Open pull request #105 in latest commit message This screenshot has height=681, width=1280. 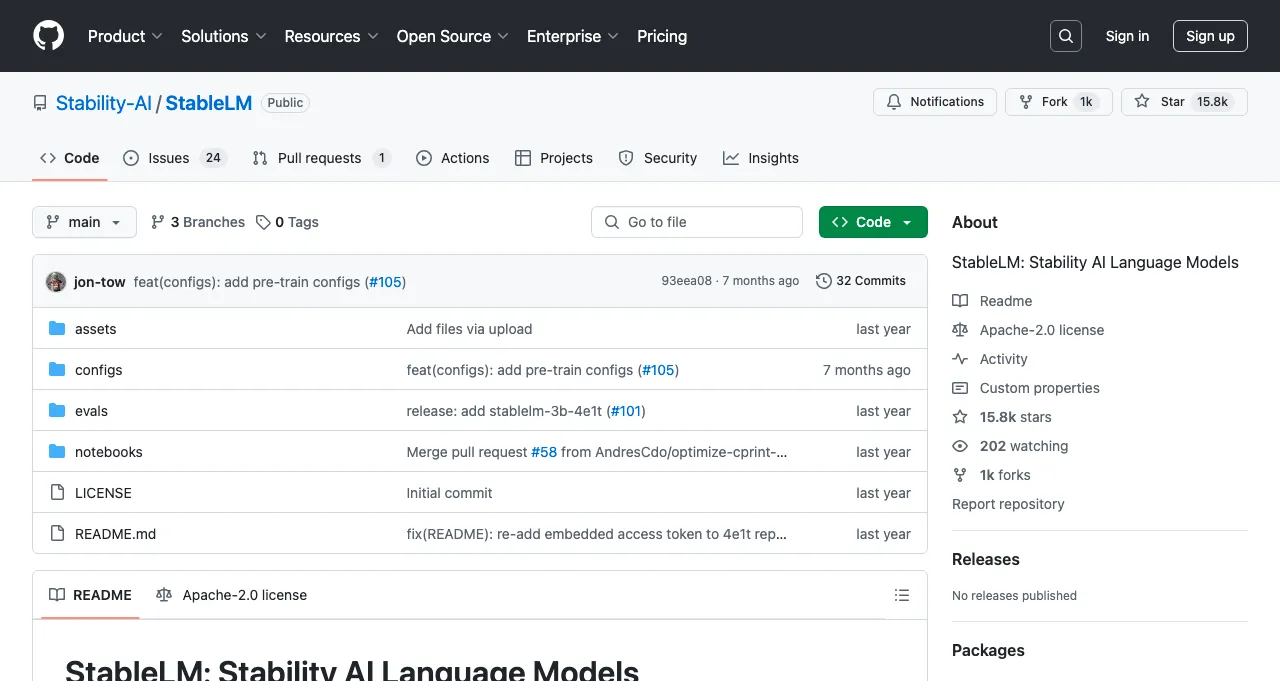[x=385, y=282]
